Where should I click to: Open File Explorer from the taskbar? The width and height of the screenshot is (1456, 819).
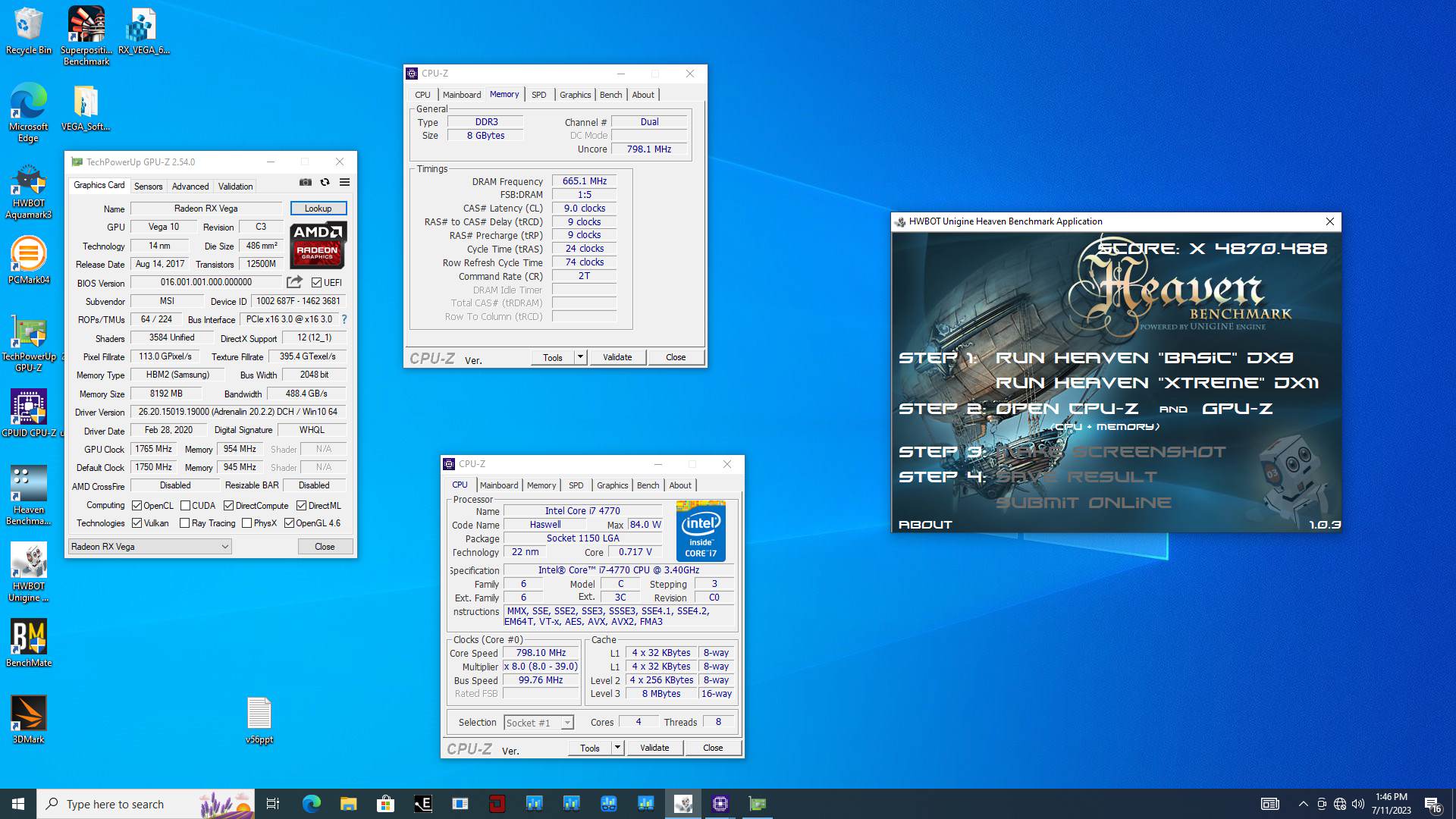click(x=348, y=804)
